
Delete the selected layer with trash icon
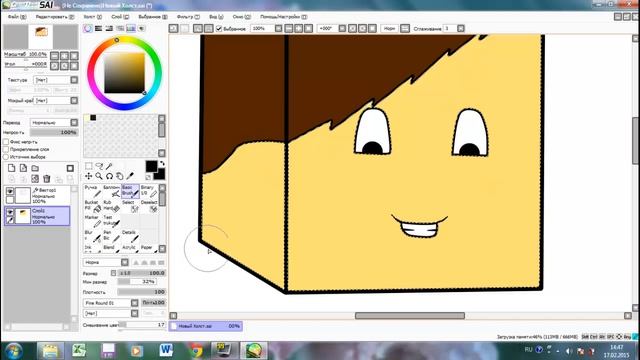click(x=47, y=179)
